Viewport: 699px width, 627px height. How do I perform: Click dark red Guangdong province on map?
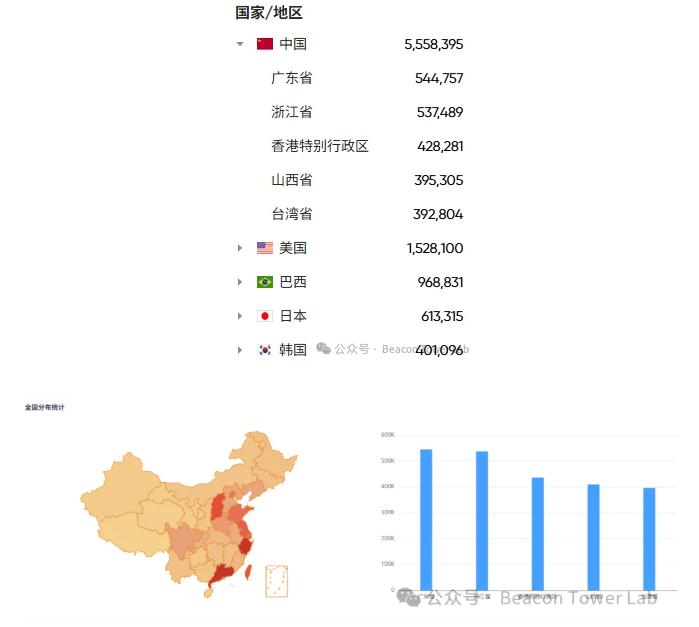tap(222, 574)
